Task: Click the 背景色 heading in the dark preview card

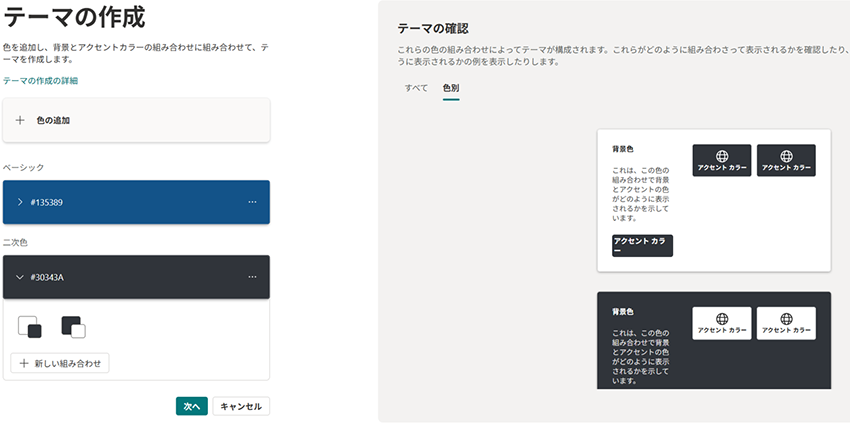Action: pyautogui.click(x=623, y=312)
